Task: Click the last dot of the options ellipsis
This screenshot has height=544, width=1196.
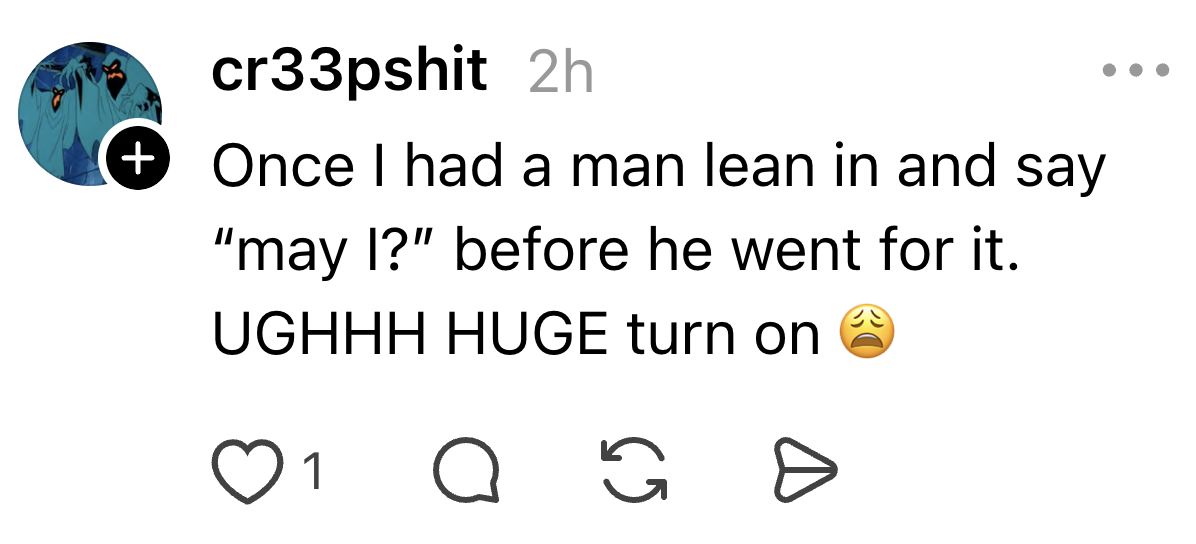Action: (1161, 71)
